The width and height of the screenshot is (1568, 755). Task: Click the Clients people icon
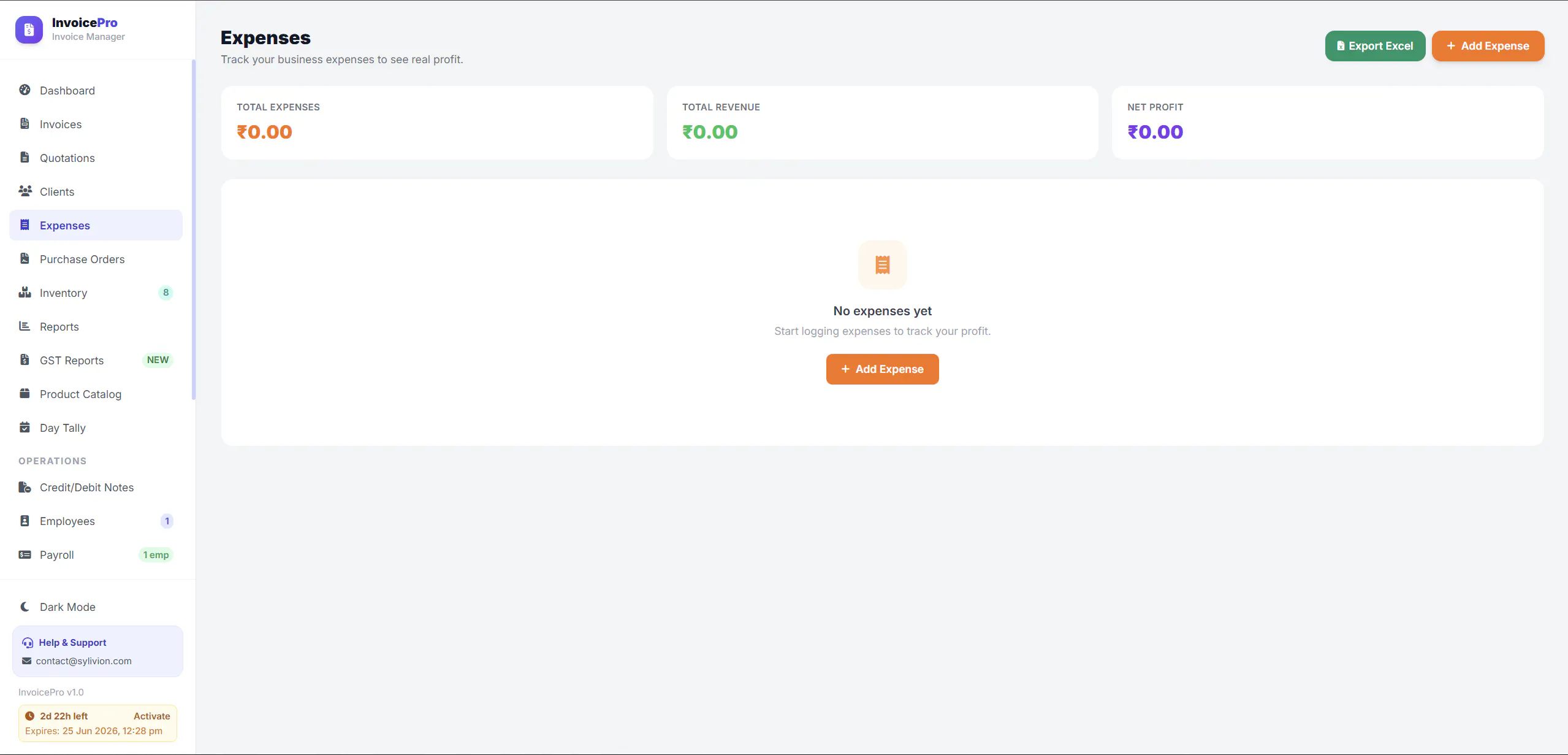click(x=25, y=191)
